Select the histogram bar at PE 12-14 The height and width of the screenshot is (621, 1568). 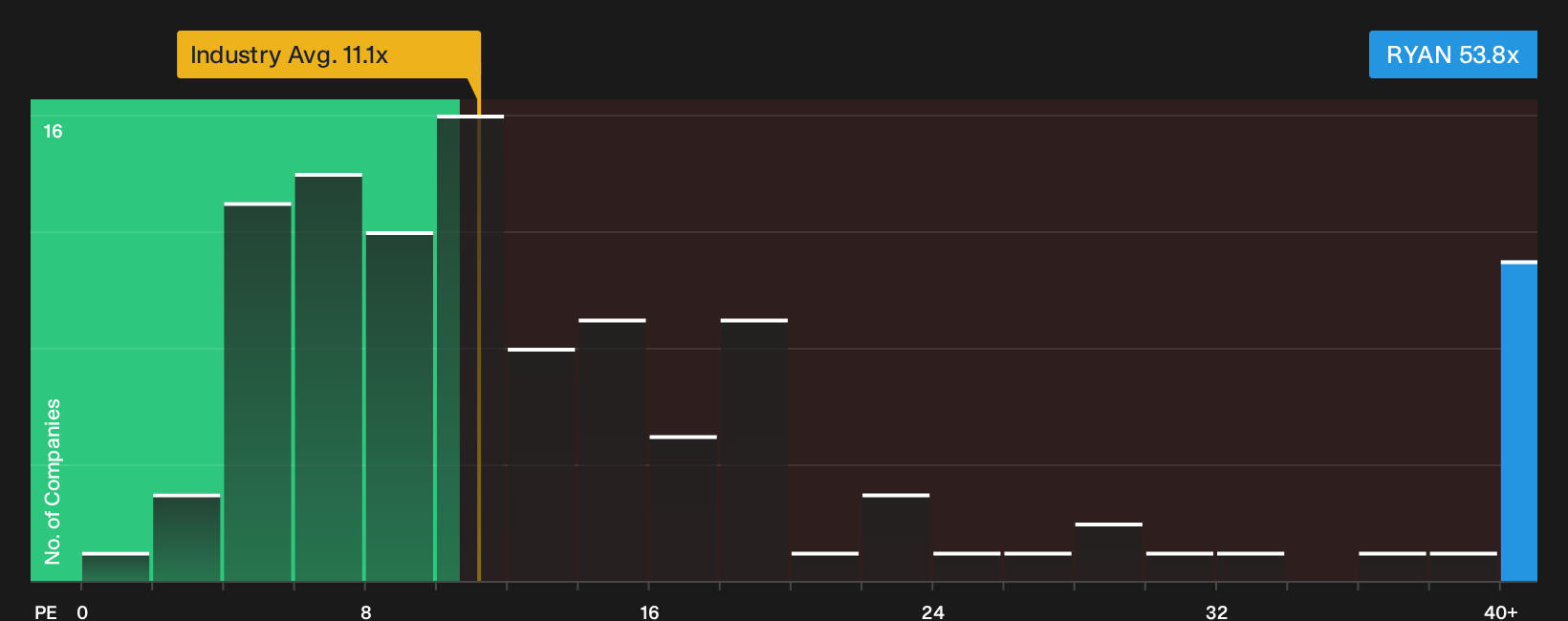pyautogui.click(x=541, y=464)
